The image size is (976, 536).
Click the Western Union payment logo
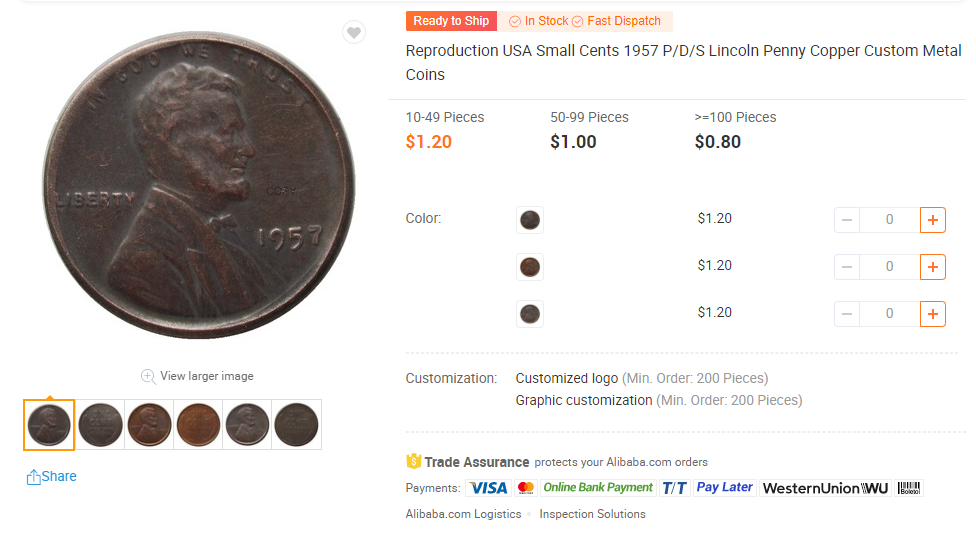pos(825,488)
